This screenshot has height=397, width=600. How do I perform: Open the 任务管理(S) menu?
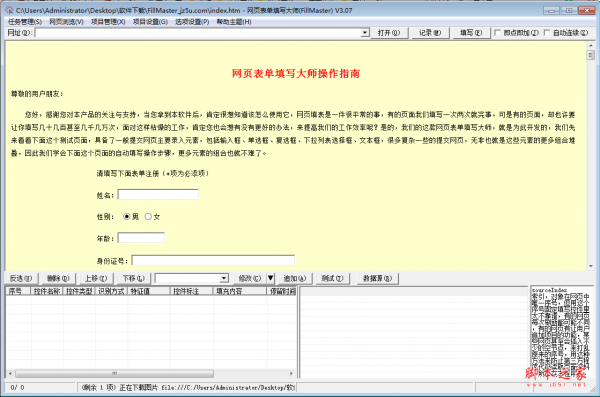pyautogui.click(x=25, y=22)
